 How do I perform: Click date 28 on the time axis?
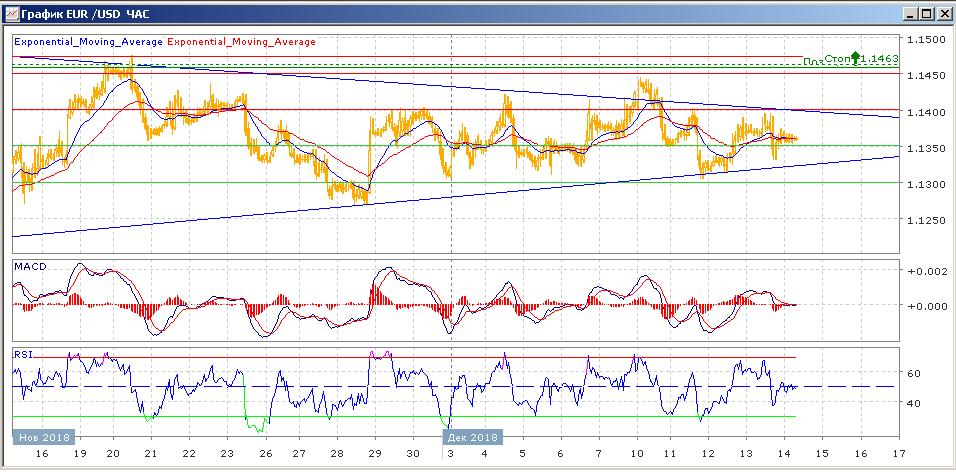click(337, 454)
